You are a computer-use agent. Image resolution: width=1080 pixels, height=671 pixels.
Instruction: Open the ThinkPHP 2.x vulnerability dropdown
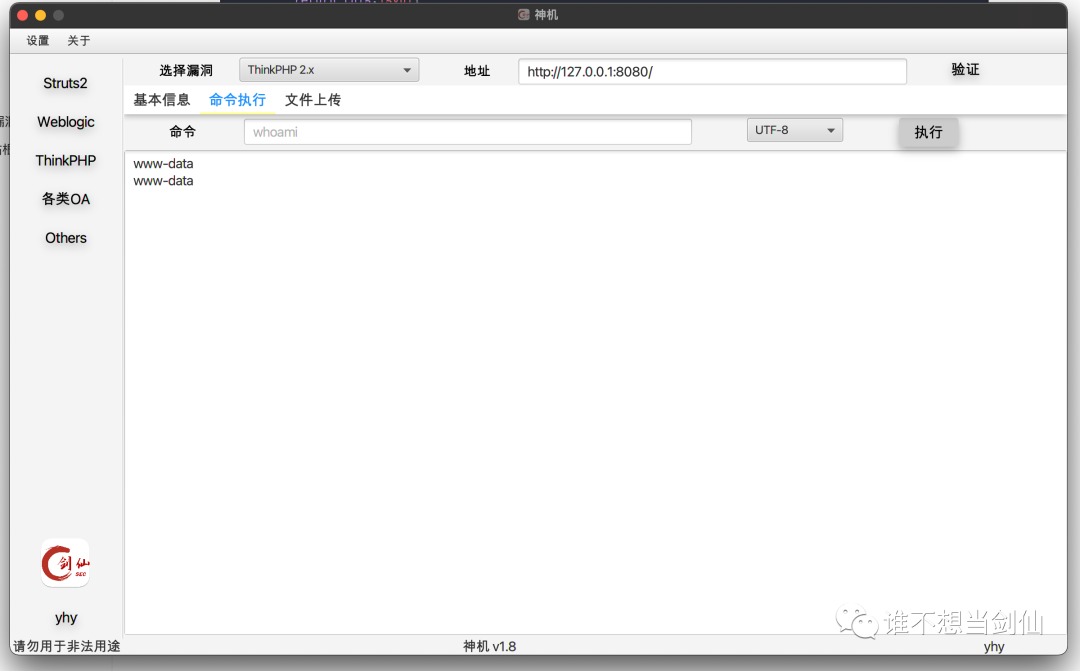pyautogui.click(x=329, y=70)
